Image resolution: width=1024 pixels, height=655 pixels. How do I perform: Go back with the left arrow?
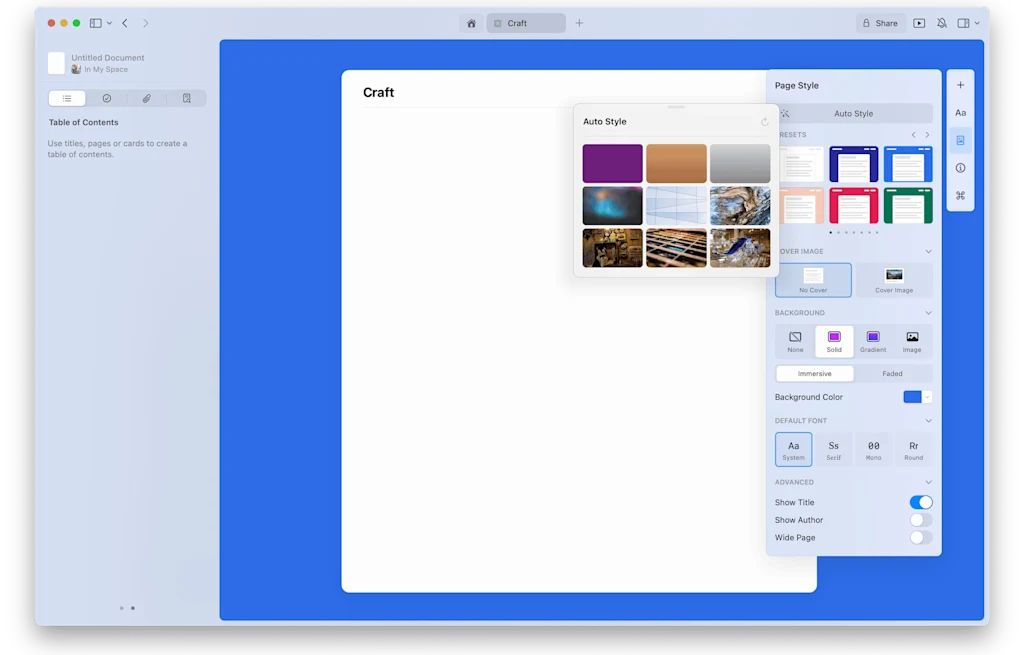[125, 23]
